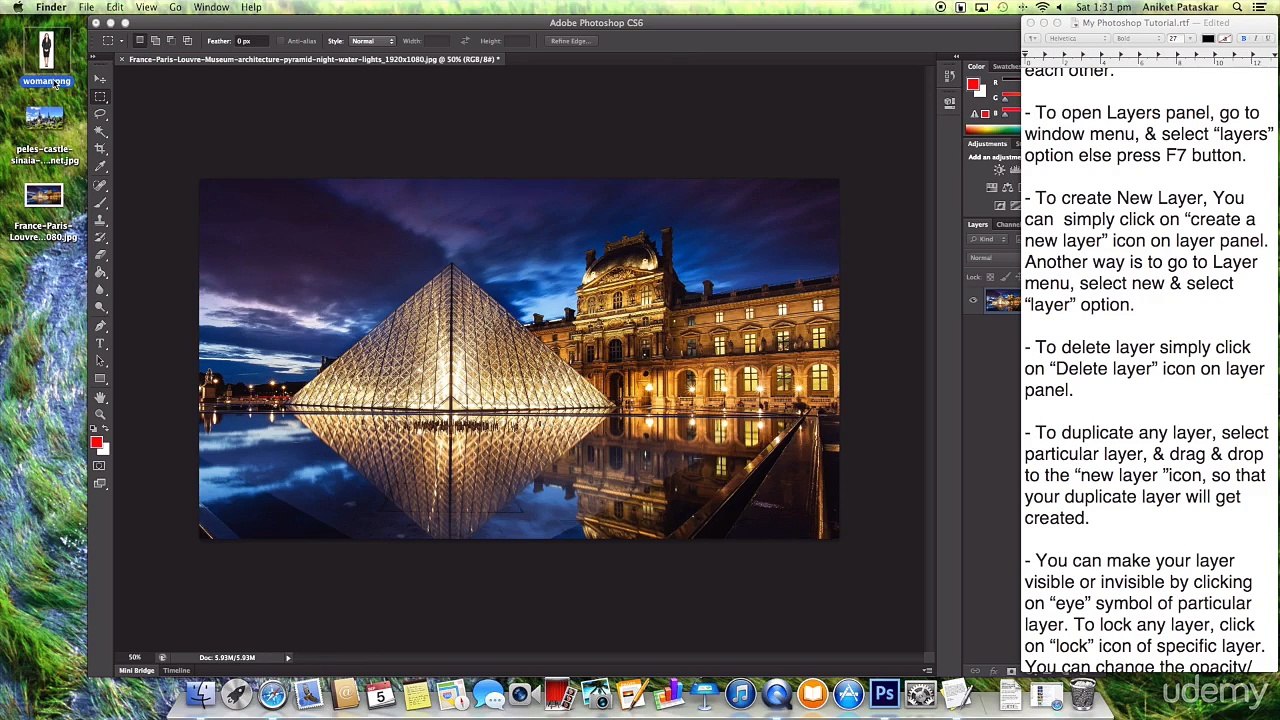This screenshot has width=1280, height=720.
Task: Select the Zoom tool
Action: [x=100, y=414]
